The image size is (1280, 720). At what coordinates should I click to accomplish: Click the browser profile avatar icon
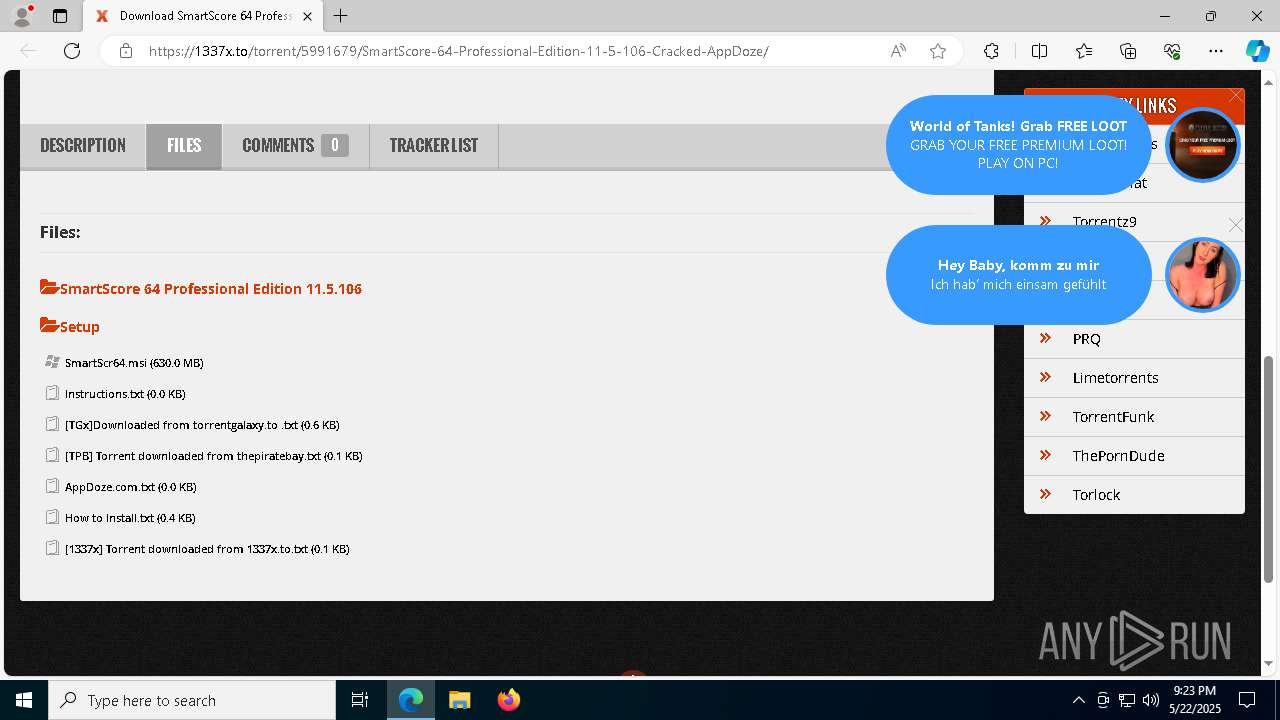(x=22, y=16)
